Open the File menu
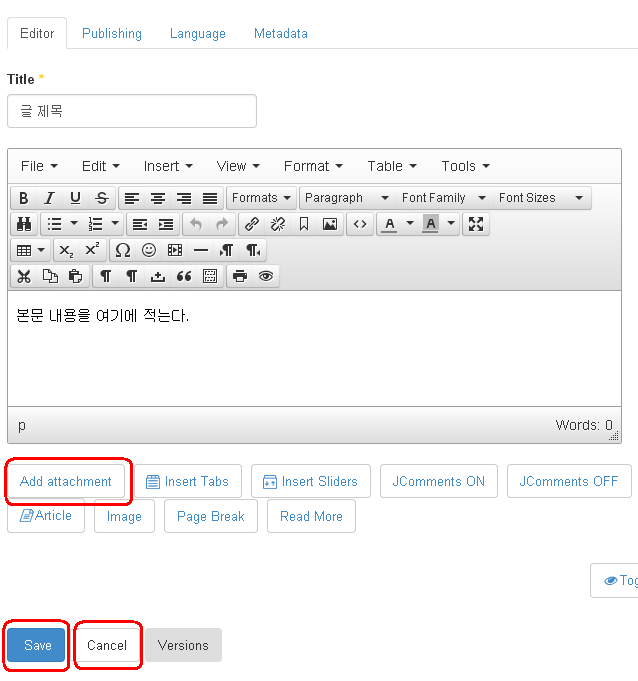 (x=39, y=166)
